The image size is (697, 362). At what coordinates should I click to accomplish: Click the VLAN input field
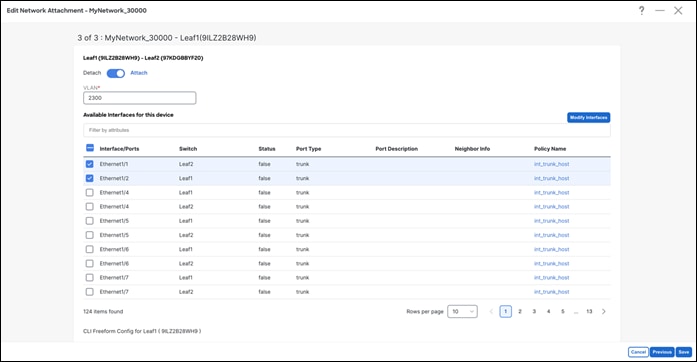tap(140, 98)
